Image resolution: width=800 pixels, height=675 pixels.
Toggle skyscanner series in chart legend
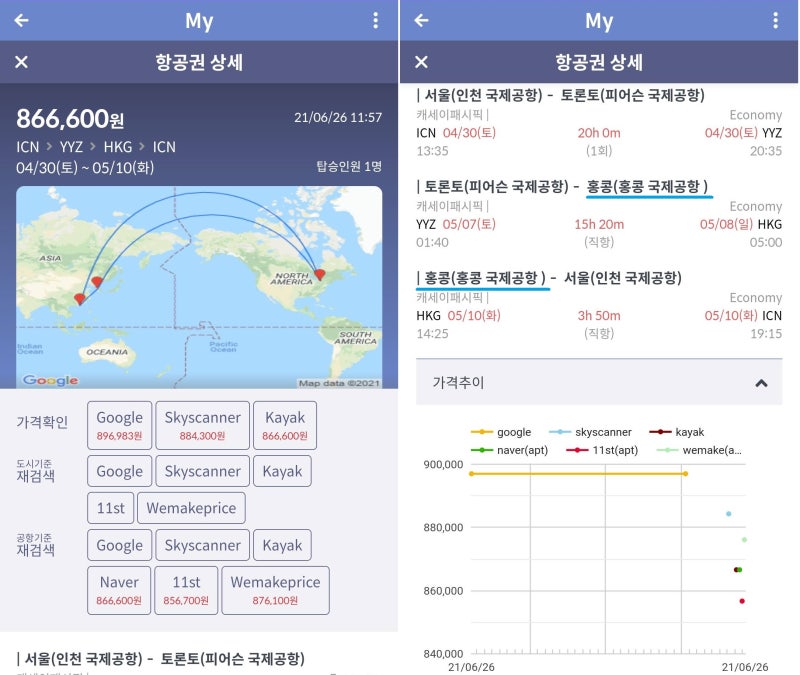pyautogui.click(x=594, y=432)
